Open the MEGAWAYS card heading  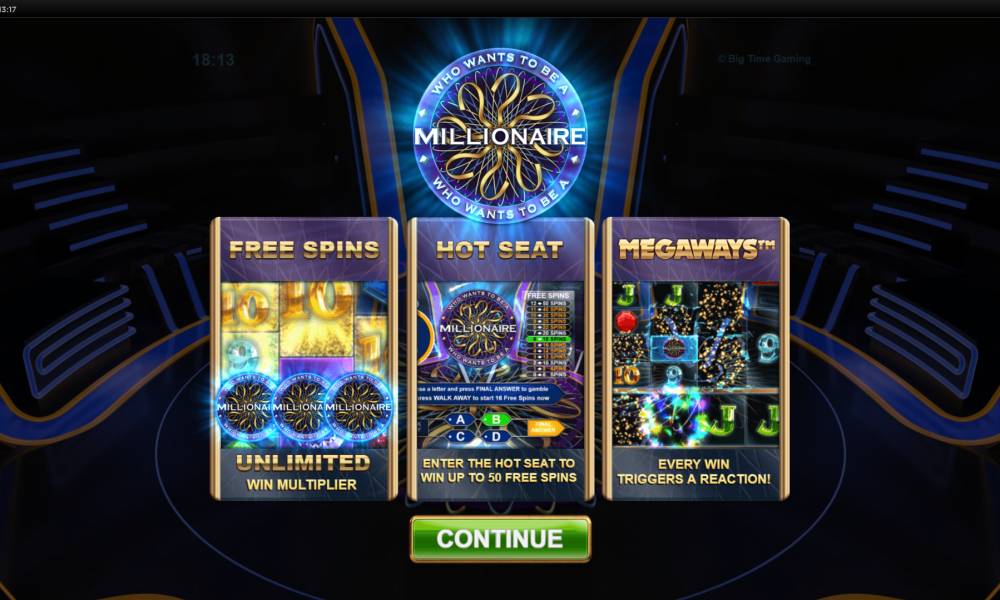pos(696,249)
